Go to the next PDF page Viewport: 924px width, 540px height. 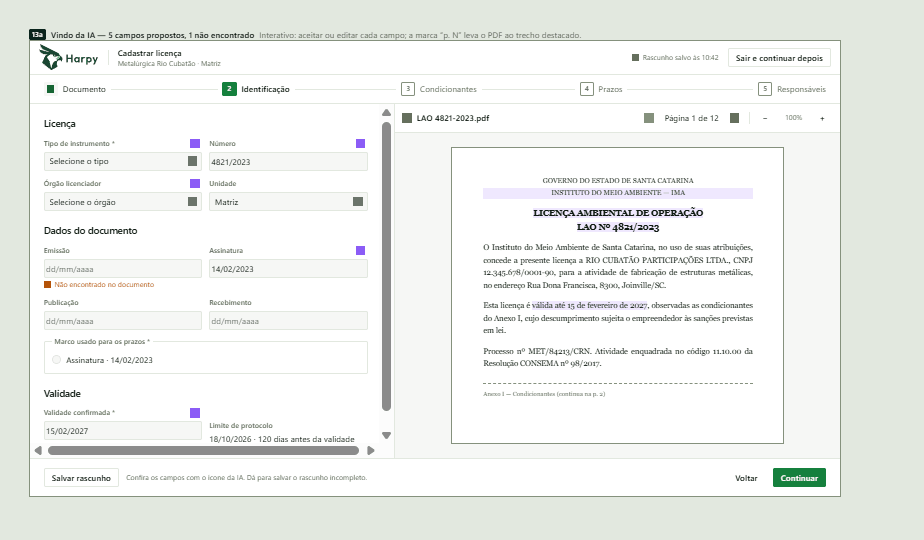coord(734,118)
